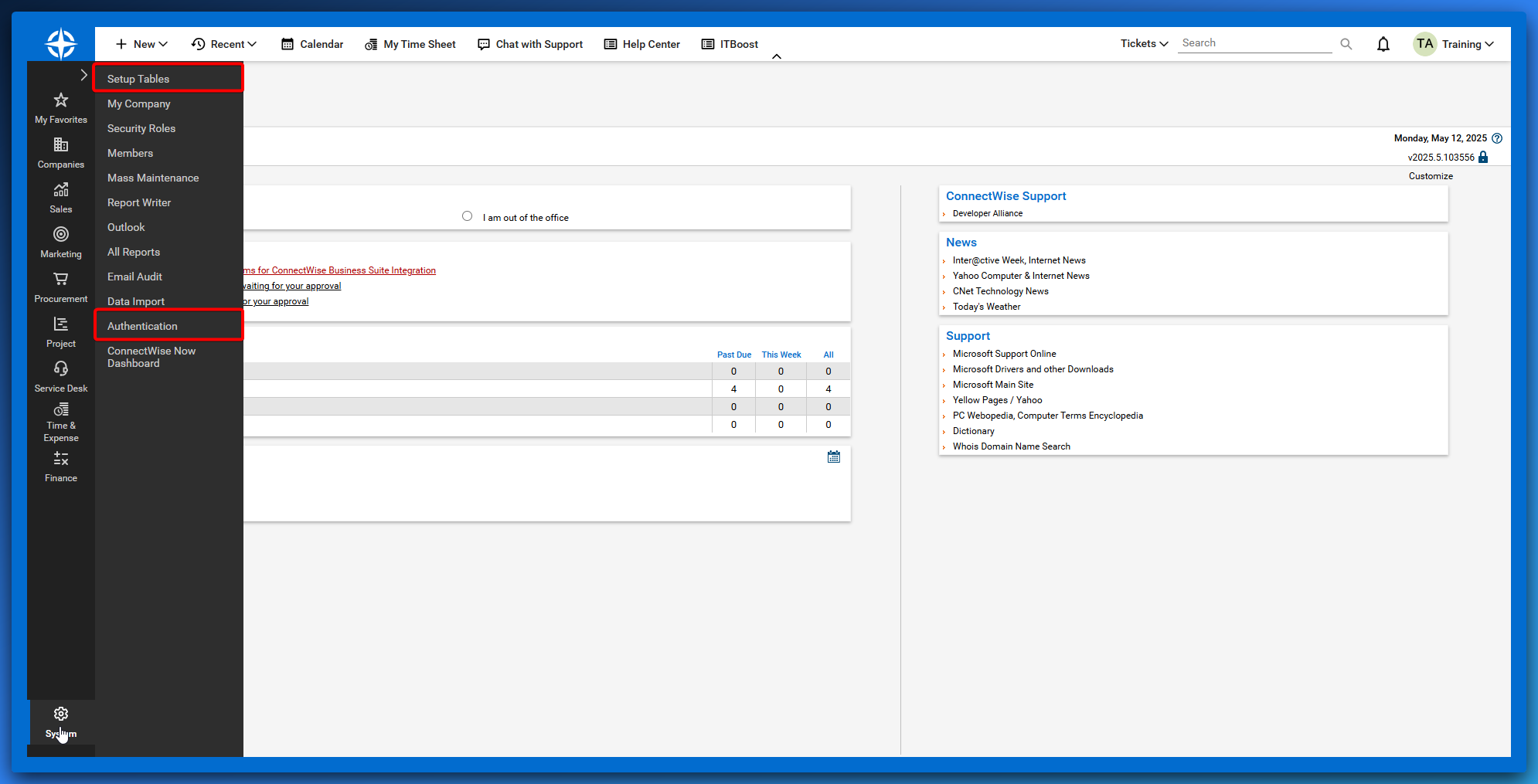Select Security Roles menu item
The height and width of the screenshot is (784, 1538).
point(168,128)
